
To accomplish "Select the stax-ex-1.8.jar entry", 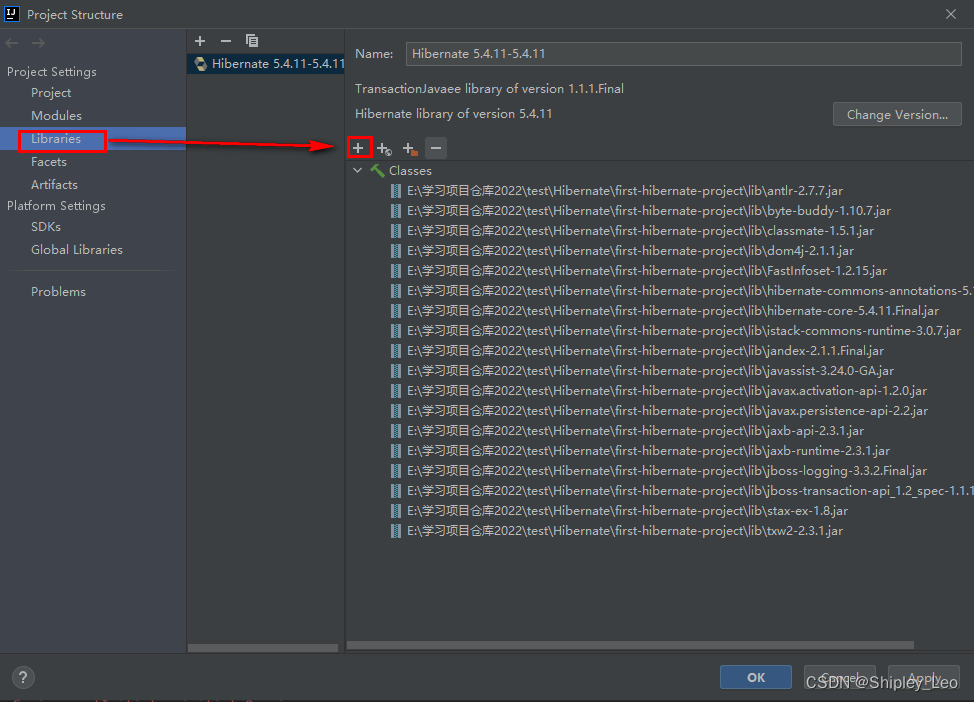I will coord(627,511).
